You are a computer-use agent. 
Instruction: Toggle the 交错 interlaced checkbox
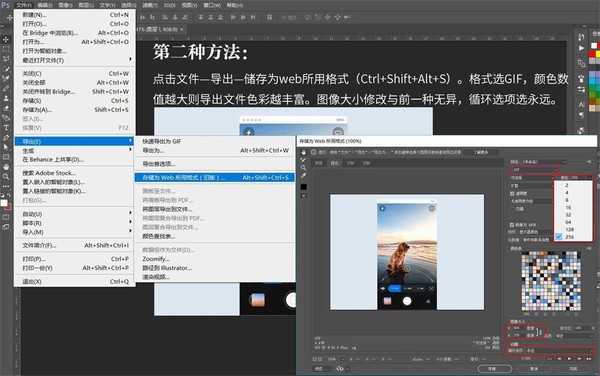513,209
